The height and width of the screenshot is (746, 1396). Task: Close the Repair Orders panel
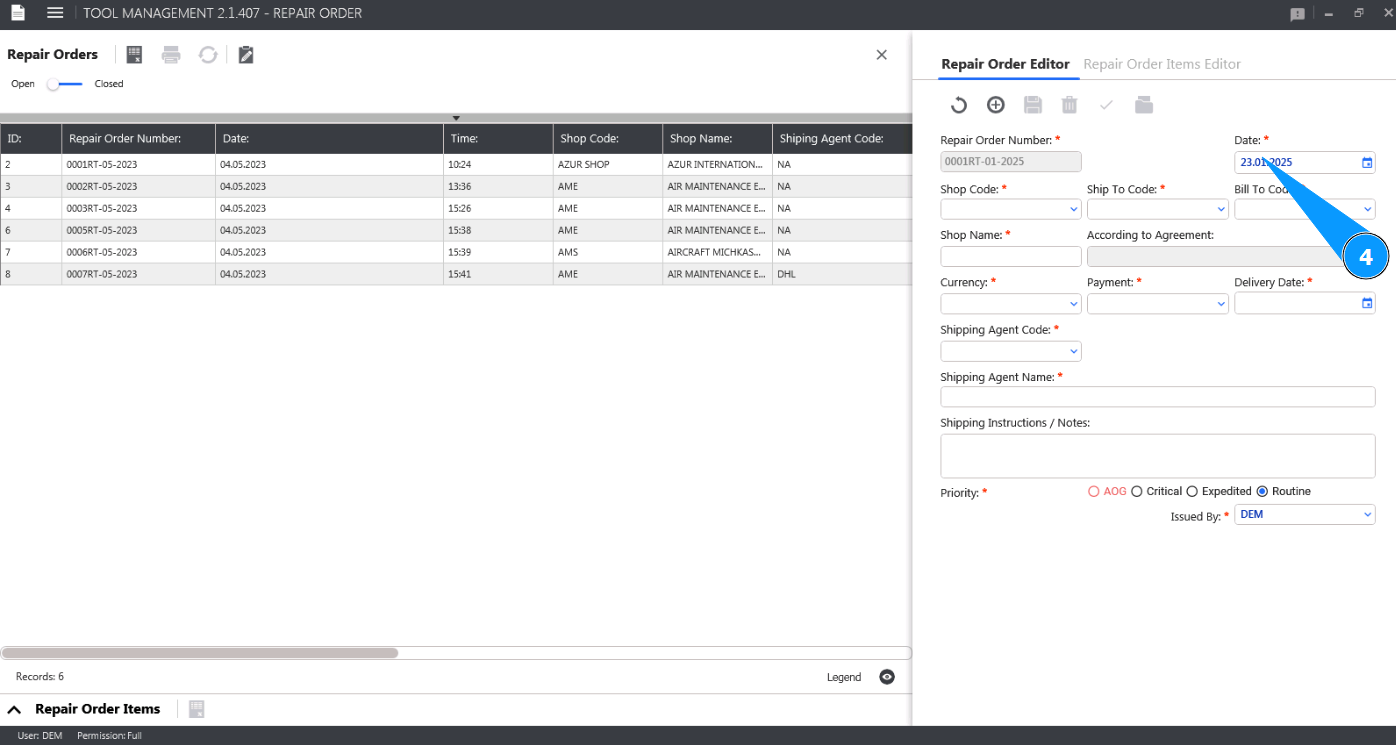pyautogui.click(x=881, y=55)
